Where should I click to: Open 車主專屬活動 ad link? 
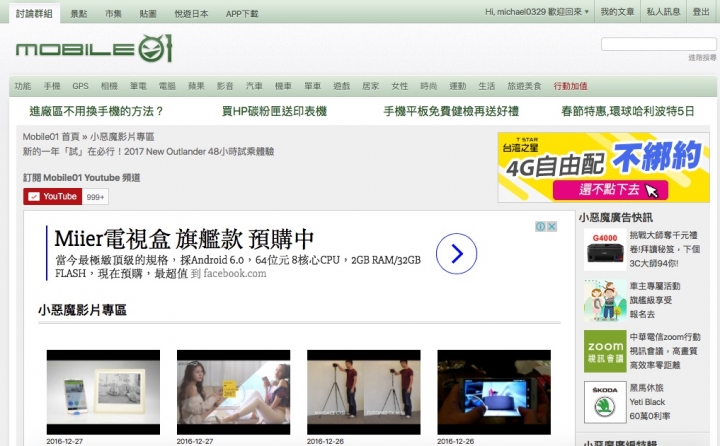654,300
